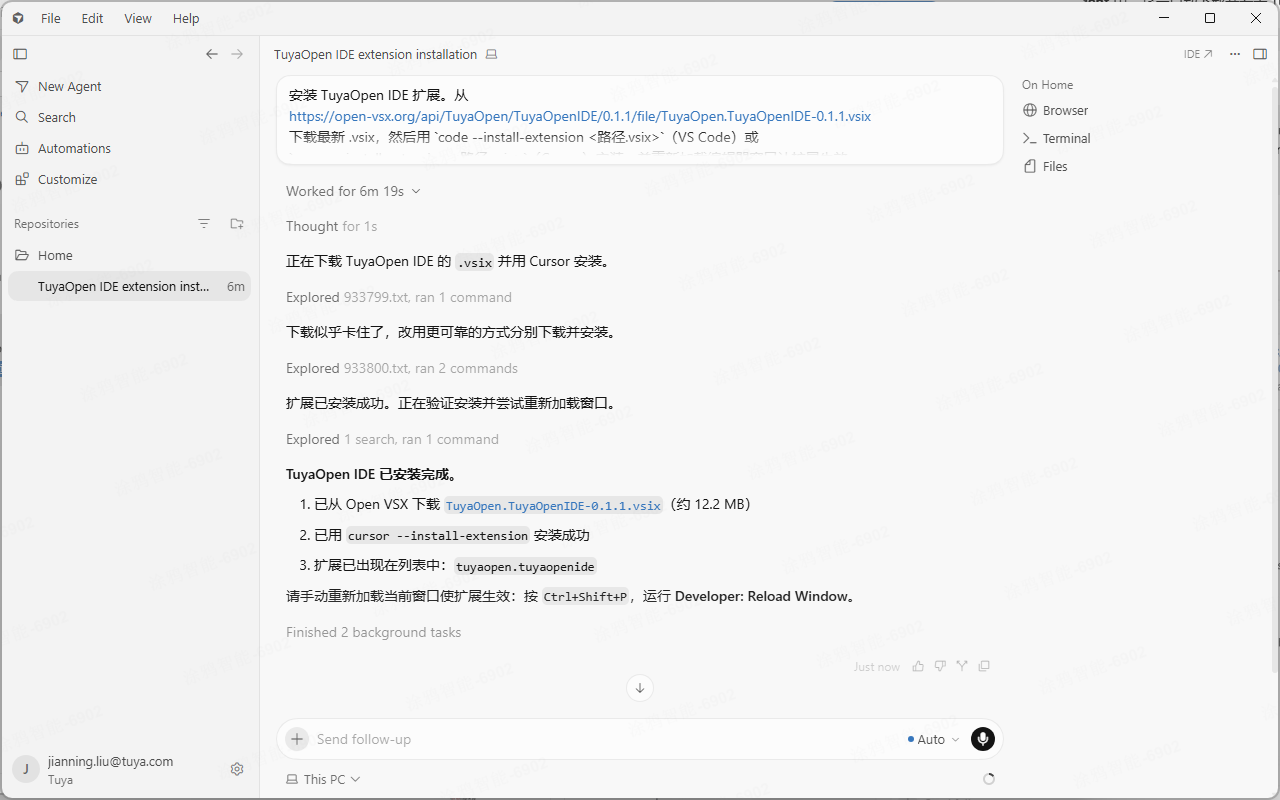Open the more options ellipsis menu
Screen dimensions: 1280x800
[x=1235, y=54]
